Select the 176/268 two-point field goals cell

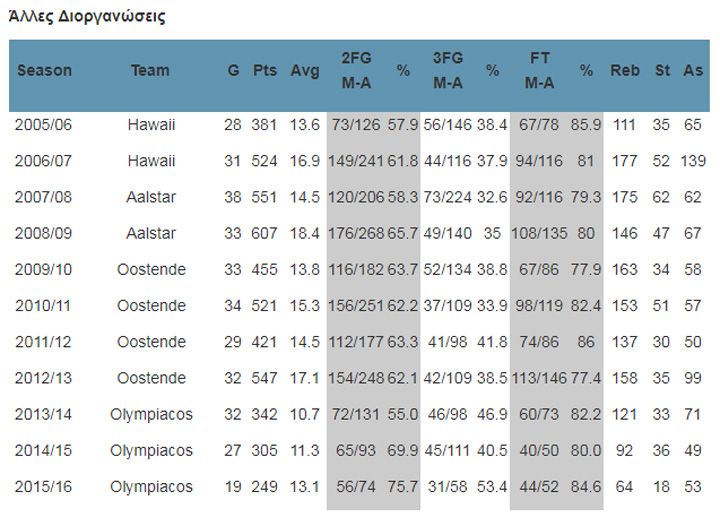[x=357, y=234]
